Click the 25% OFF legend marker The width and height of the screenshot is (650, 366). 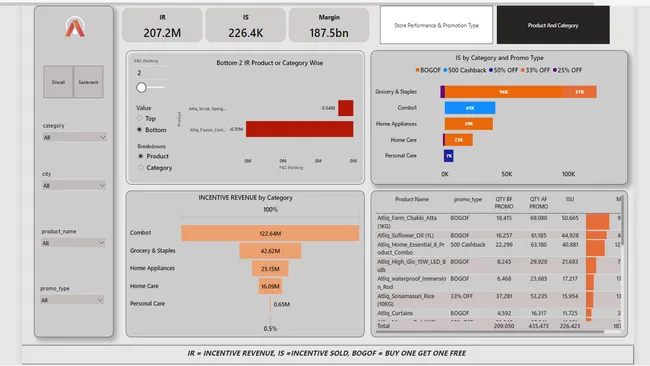555,70
